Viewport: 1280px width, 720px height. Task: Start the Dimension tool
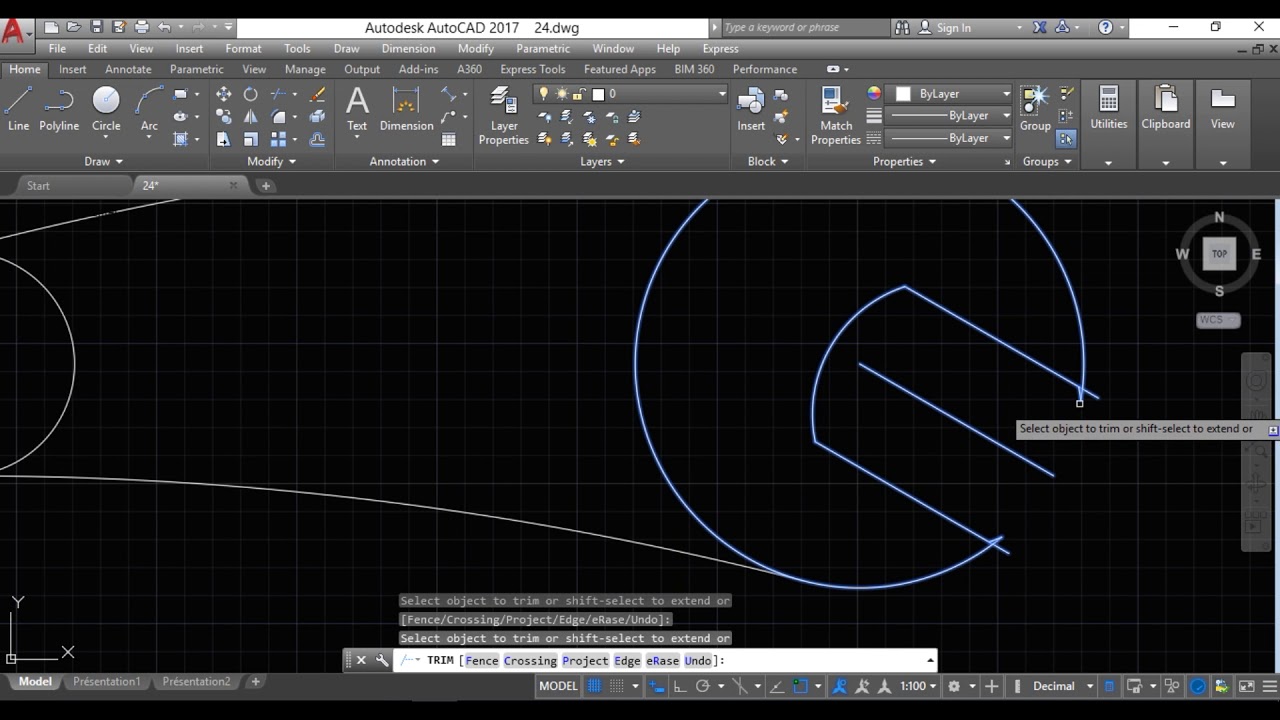tap(406, 108)
